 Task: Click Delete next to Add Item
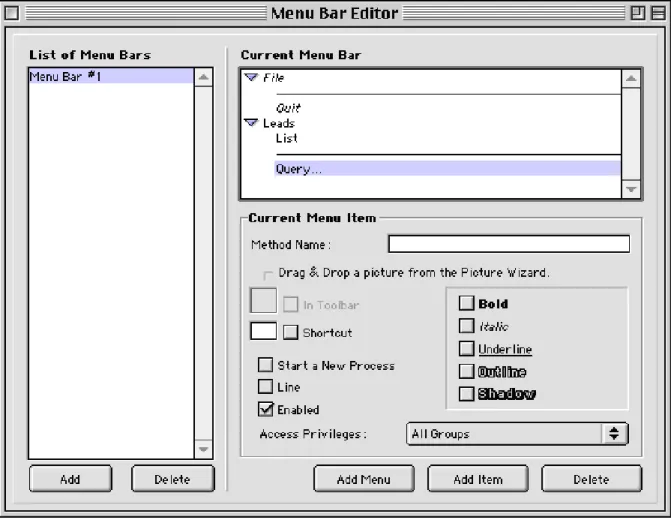tap(591, 479)
